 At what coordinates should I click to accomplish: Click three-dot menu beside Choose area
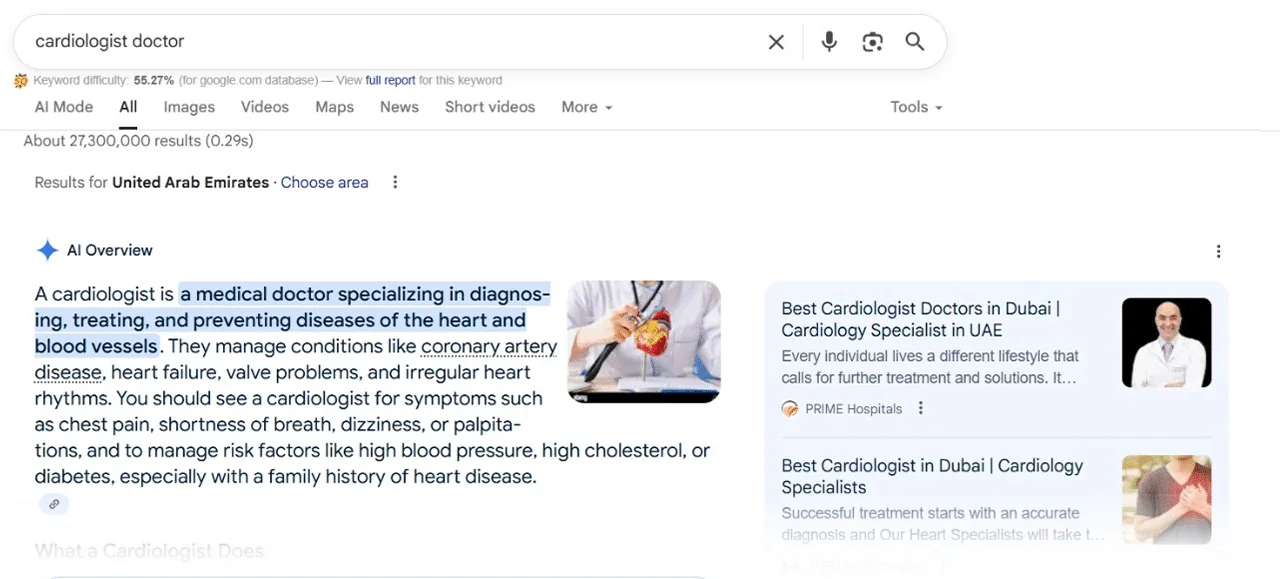(x=395, y=182)
